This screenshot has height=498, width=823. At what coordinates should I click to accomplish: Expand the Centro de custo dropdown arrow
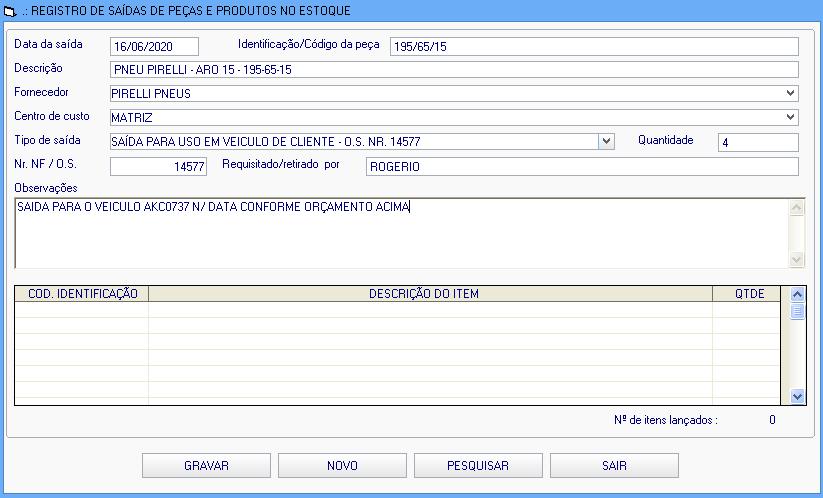tap(790, 117)
